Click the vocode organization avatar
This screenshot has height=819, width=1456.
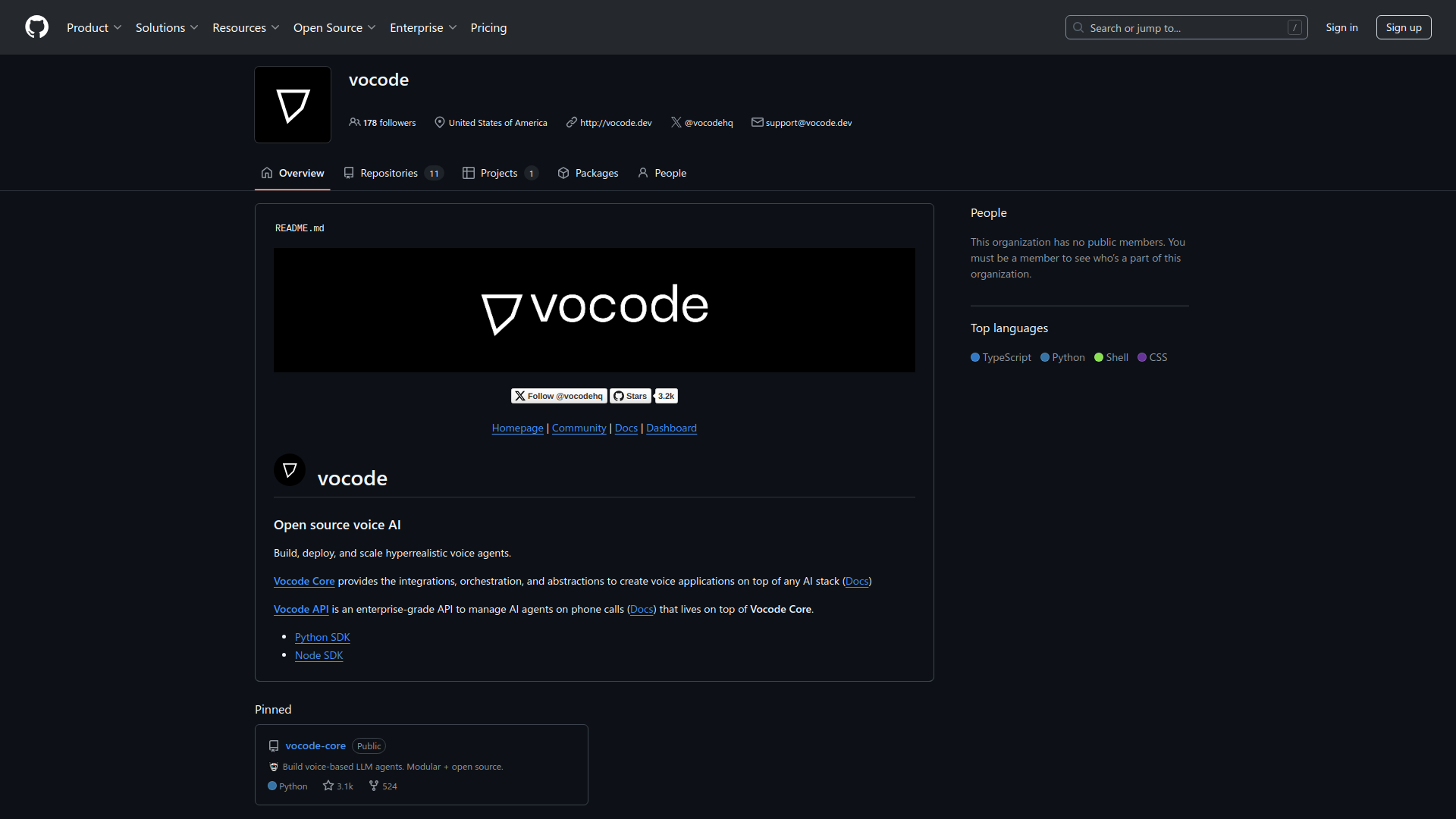pos(293,105)
